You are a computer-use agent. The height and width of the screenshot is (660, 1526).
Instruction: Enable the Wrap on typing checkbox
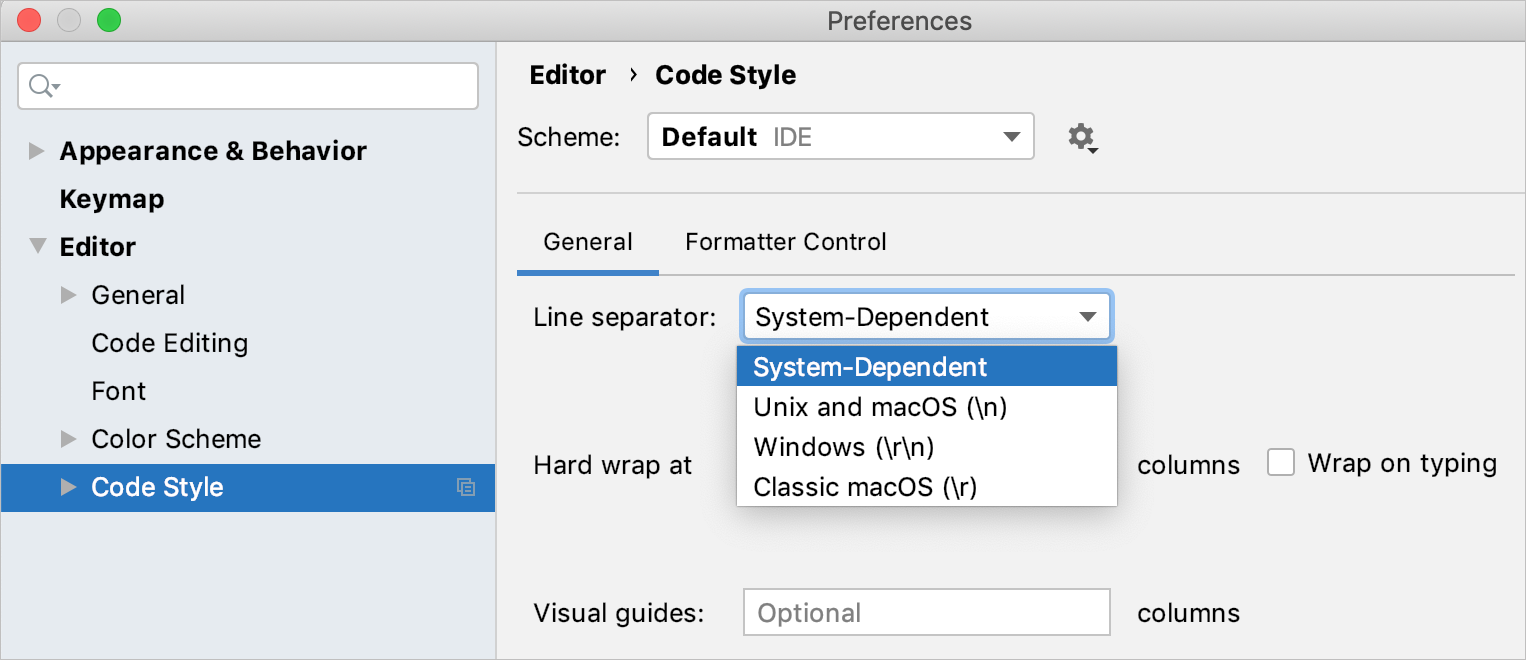1281,463
